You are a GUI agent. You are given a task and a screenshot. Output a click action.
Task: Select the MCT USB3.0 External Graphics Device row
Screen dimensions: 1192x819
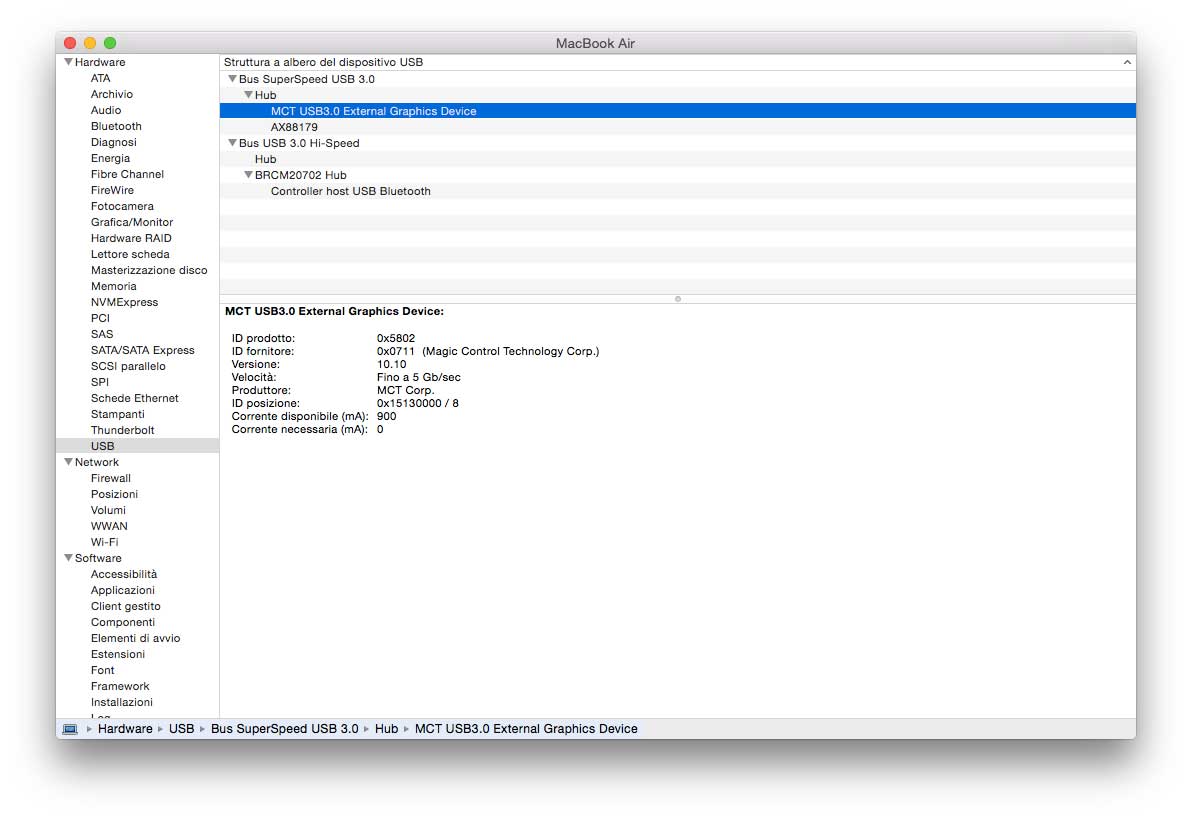pyautogui.click(x=373, y=111)
